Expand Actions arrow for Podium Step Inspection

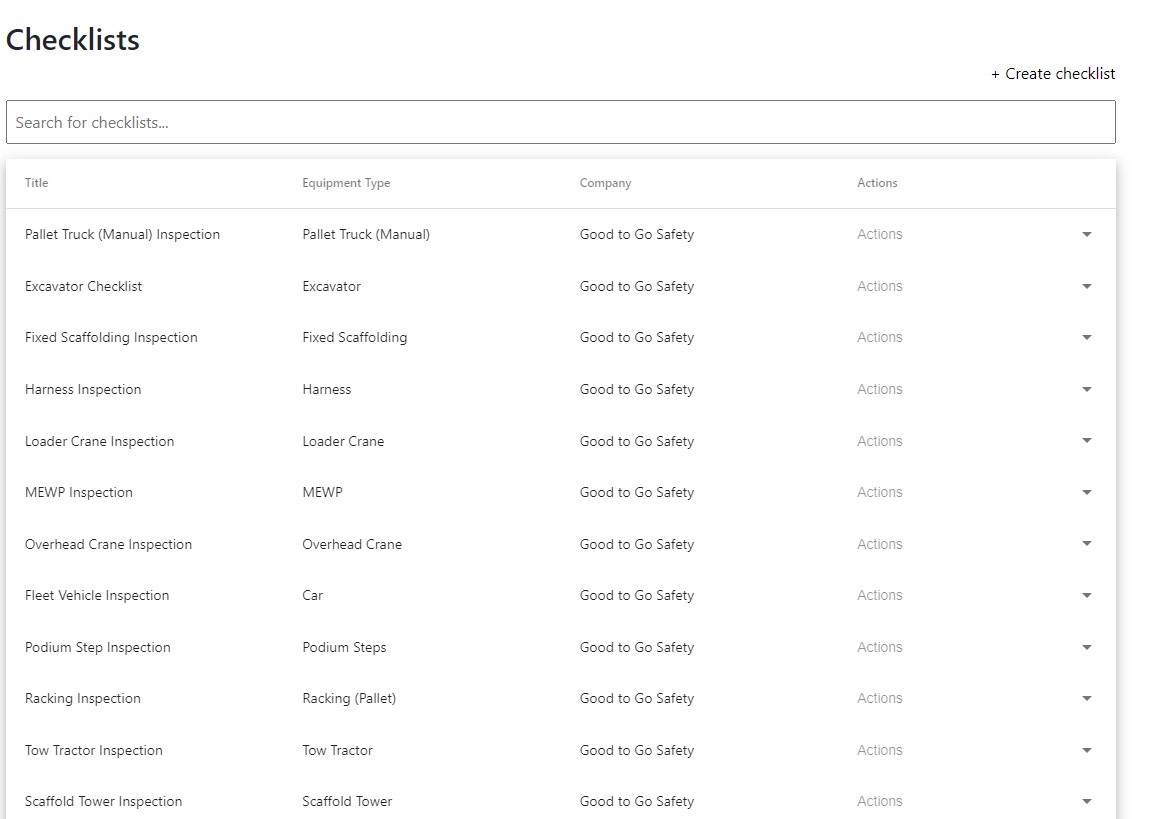(1086, 648)
